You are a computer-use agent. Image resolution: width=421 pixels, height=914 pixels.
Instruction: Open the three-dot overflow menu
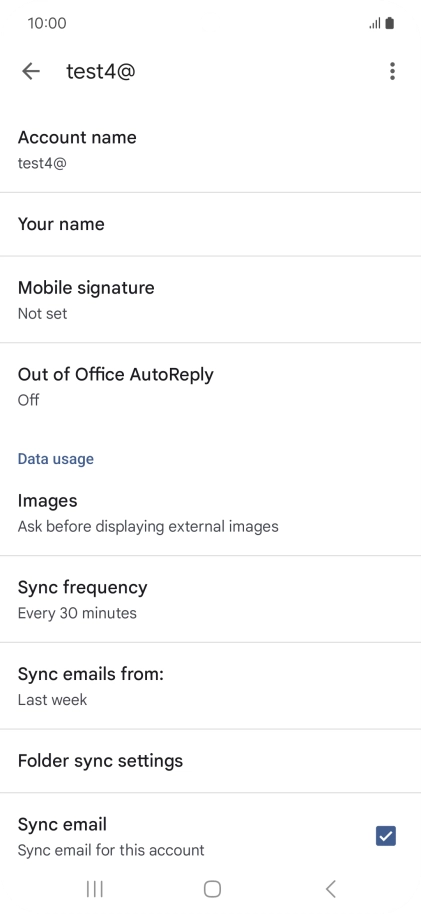pos(392,71)
